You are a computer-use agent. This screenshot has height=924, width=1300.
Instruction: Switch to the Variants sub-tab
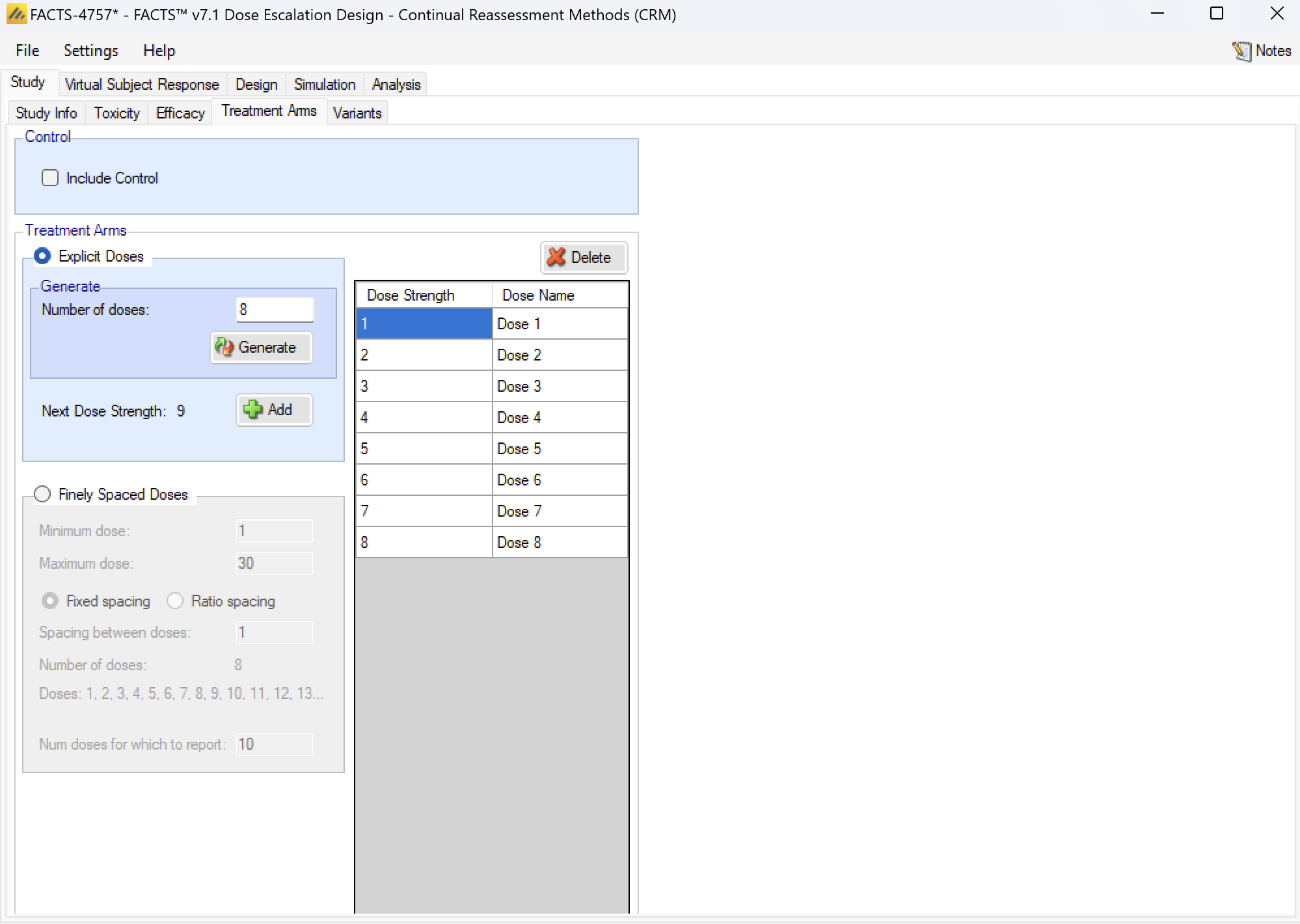pos(357,113)
